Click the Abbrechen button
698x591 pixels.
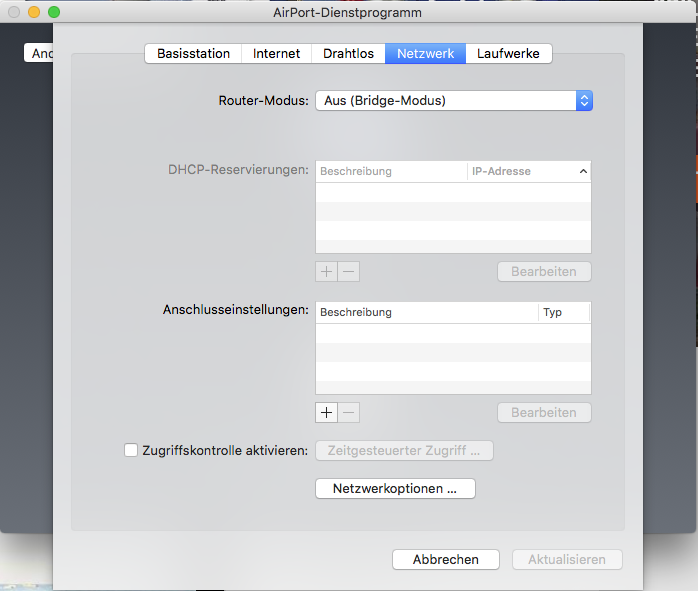point(446,559)
